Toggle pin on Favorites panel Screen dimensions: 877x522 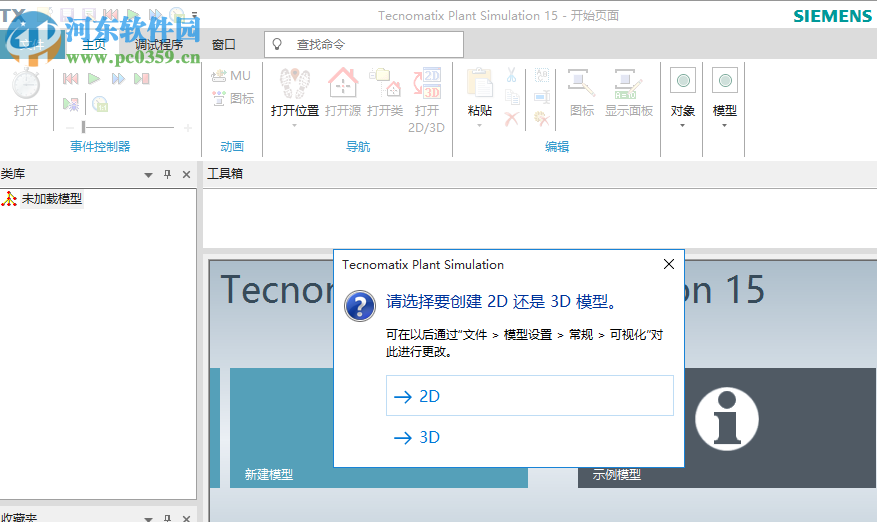coord(167,518)
